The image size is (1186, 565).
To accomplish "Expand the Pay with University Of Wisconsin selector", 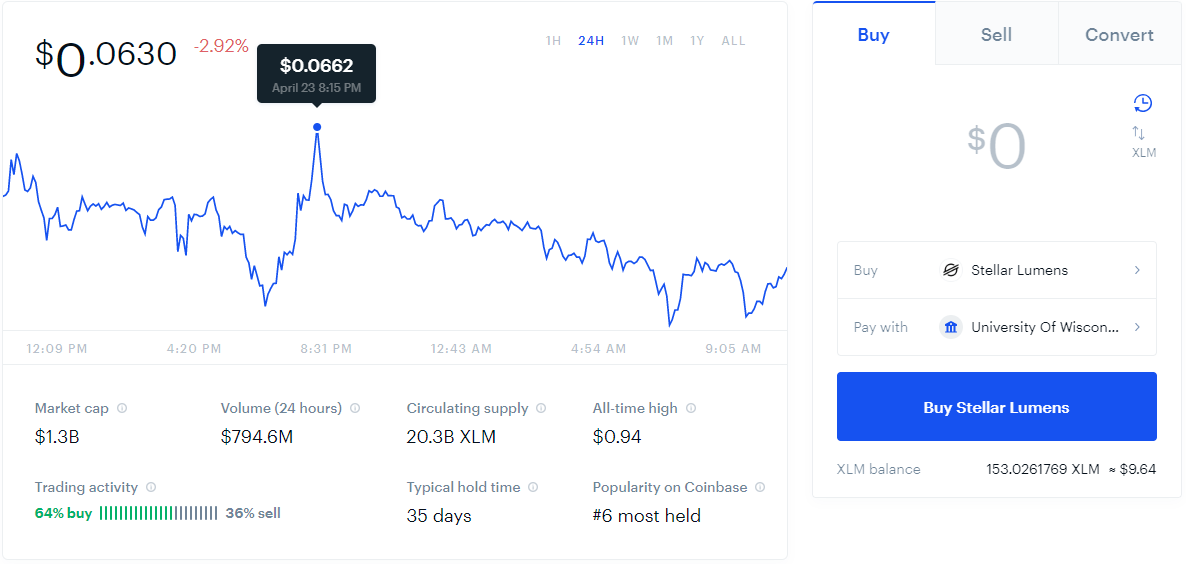I will 996,328.
